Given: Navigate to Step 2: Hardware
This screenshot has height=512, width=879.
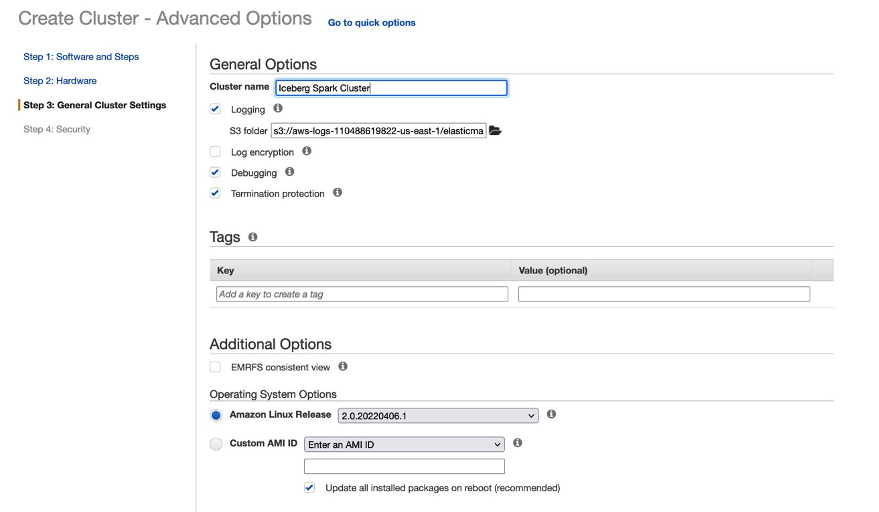Looking at the screenshot, I should click(x=60, y=81).
